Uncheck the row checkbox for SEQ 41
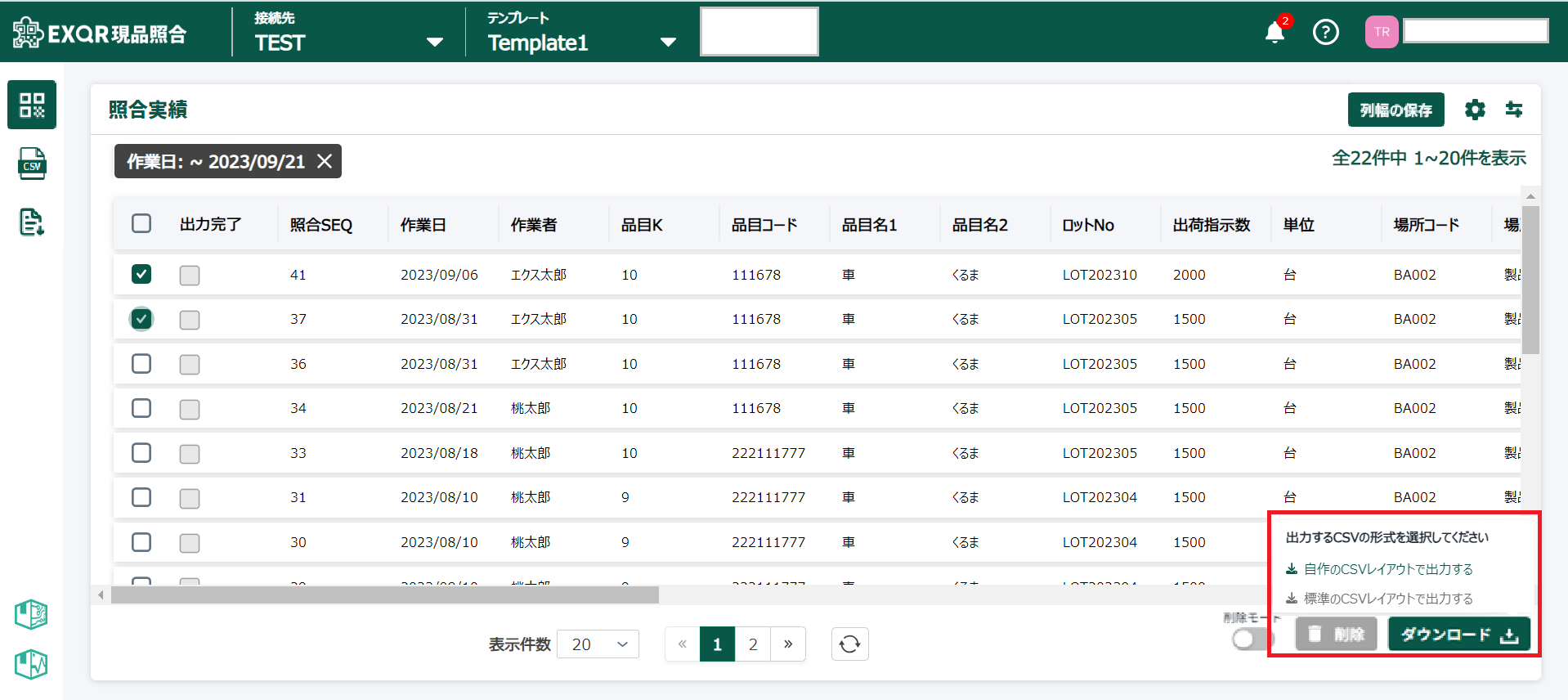The image size is (1568, 700). (x=141, y=274)
